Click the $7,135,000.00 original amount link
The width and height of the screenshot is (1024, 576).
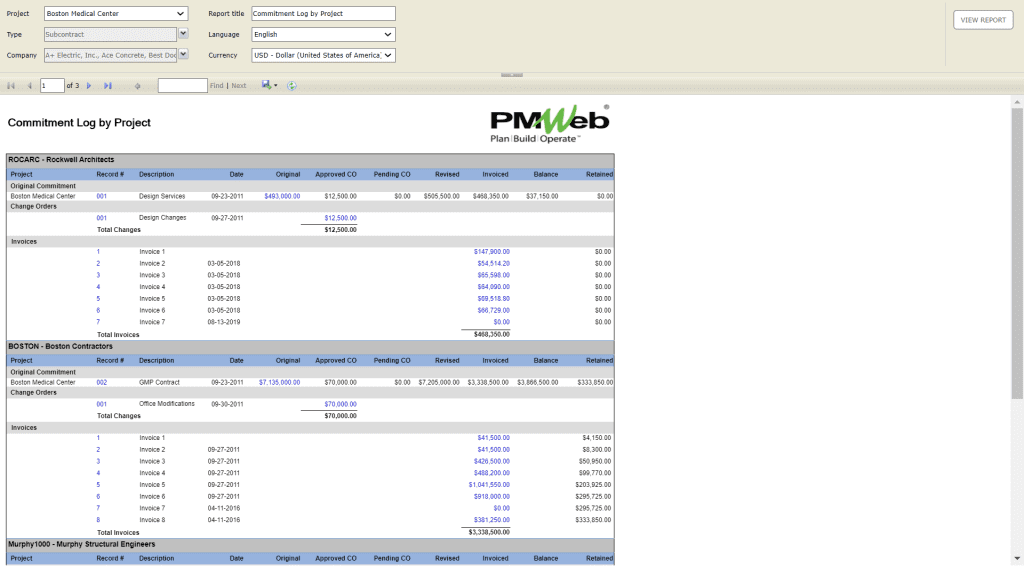280,383
